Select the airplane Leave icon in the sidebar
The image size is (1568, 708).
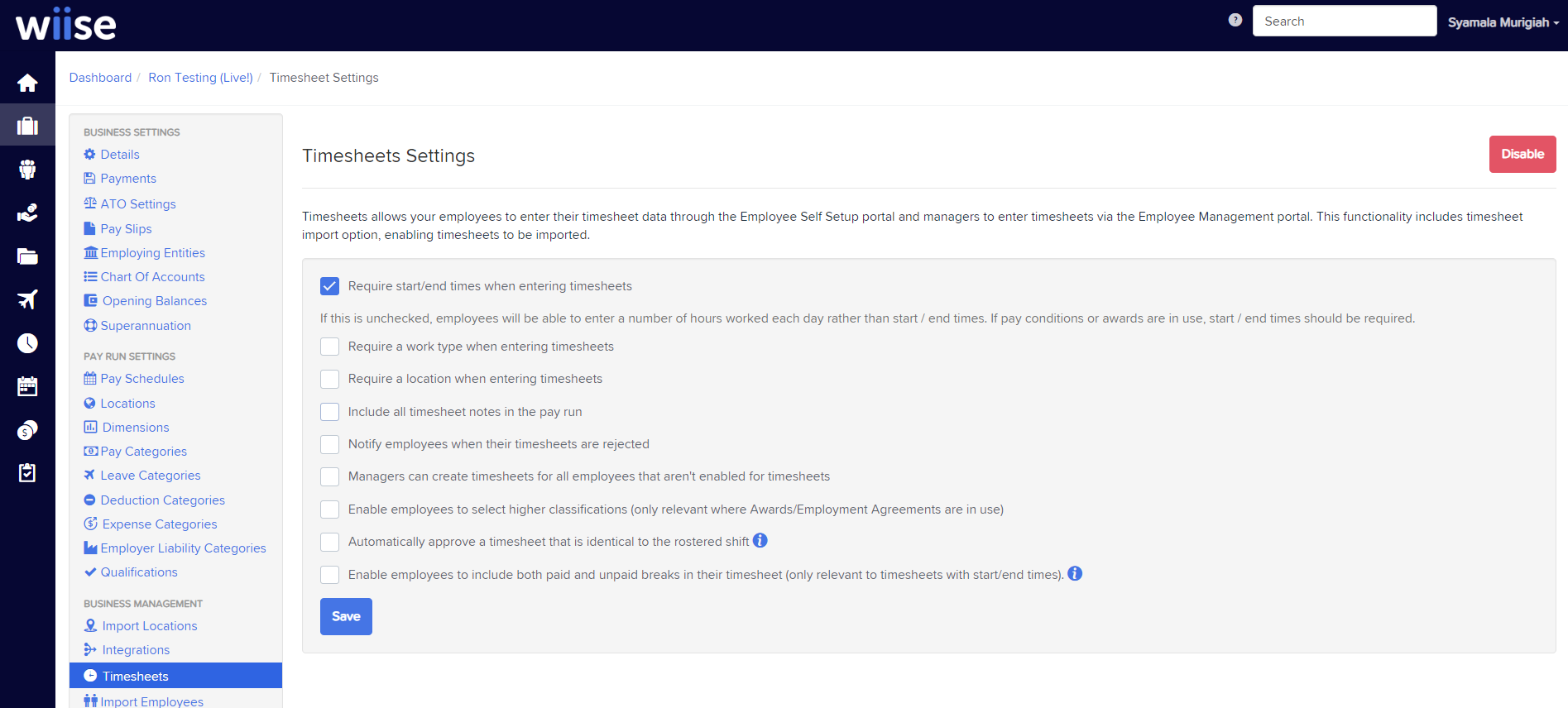[27, 299]
